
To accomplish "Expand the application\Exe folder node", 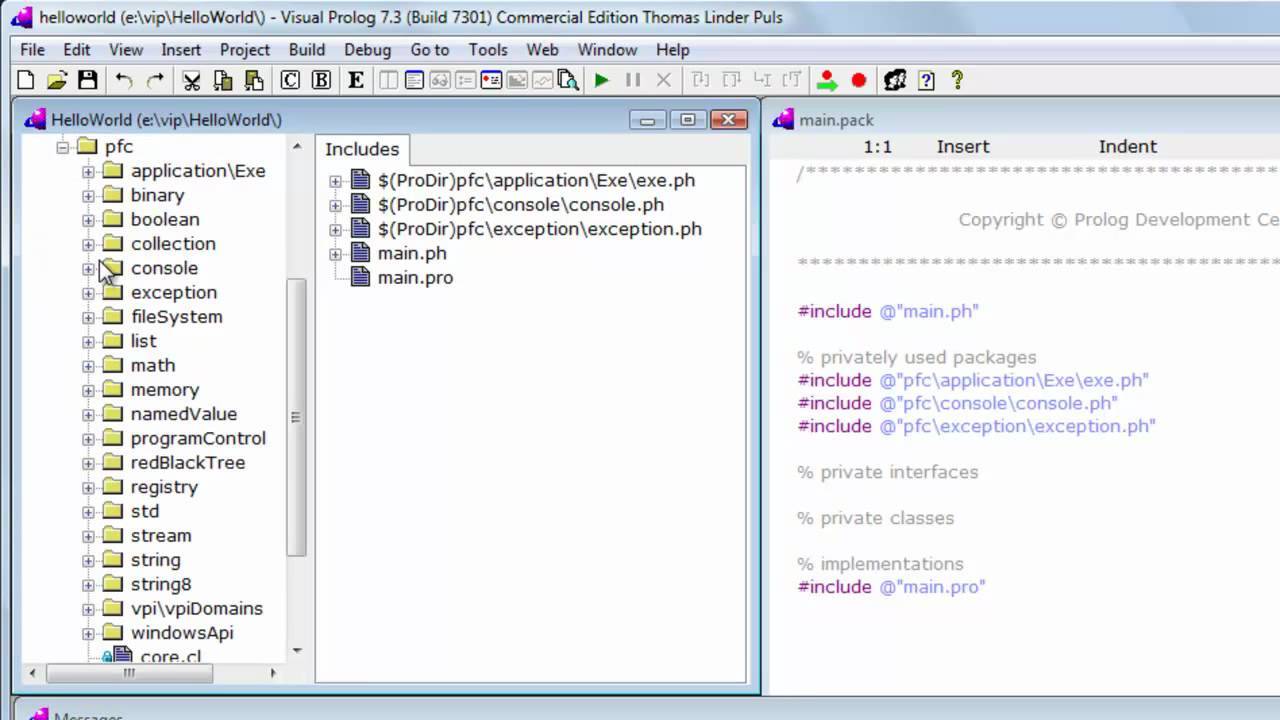I will pos(88,171).
